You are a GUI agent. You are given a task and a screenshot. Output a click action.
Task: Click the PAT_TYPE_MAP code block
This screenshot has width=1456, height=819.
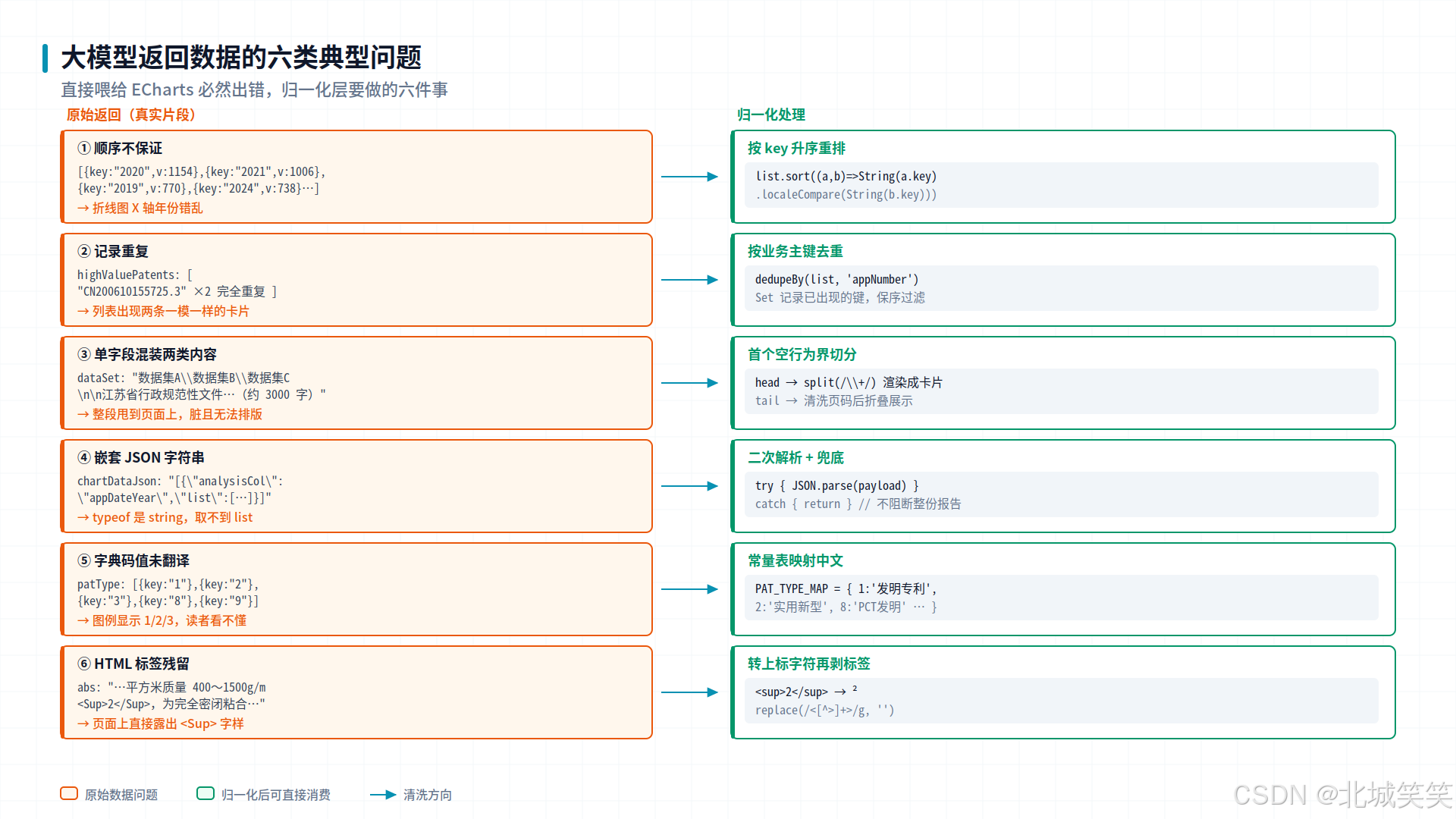(x=1062, y=598)
